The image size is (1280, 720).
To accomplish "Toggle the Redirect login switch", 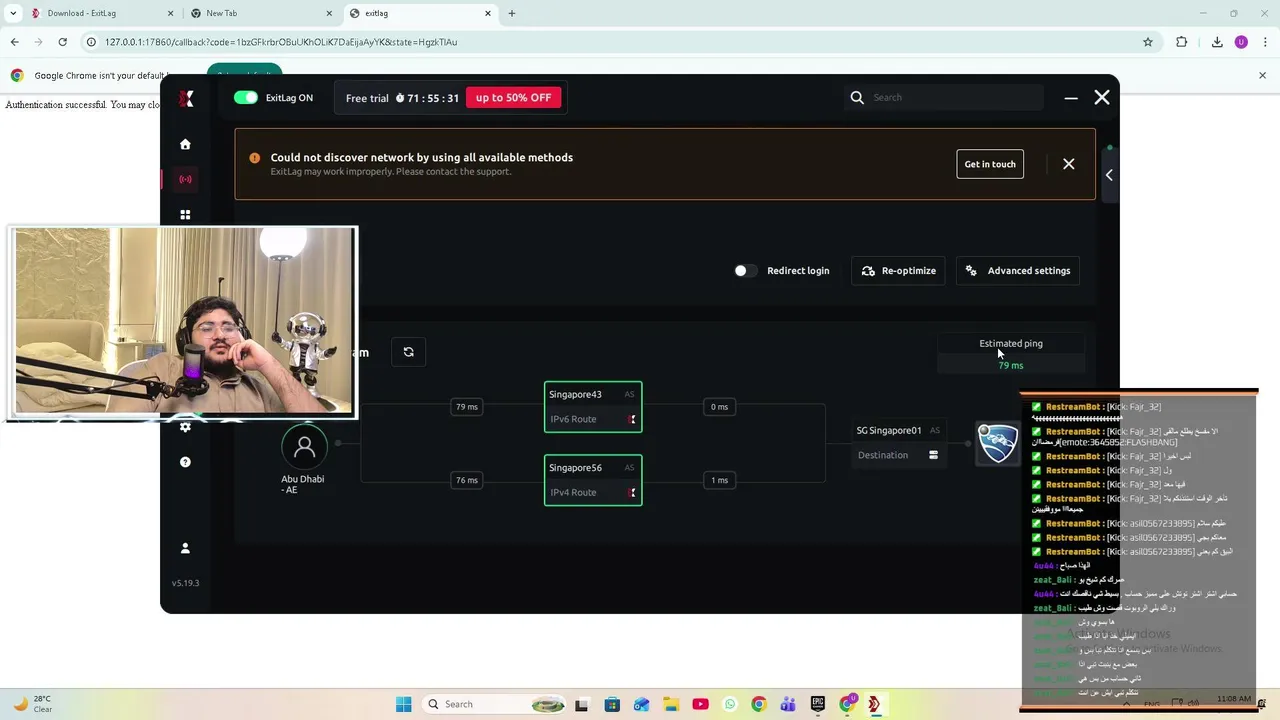I will (x=745, y=270).
